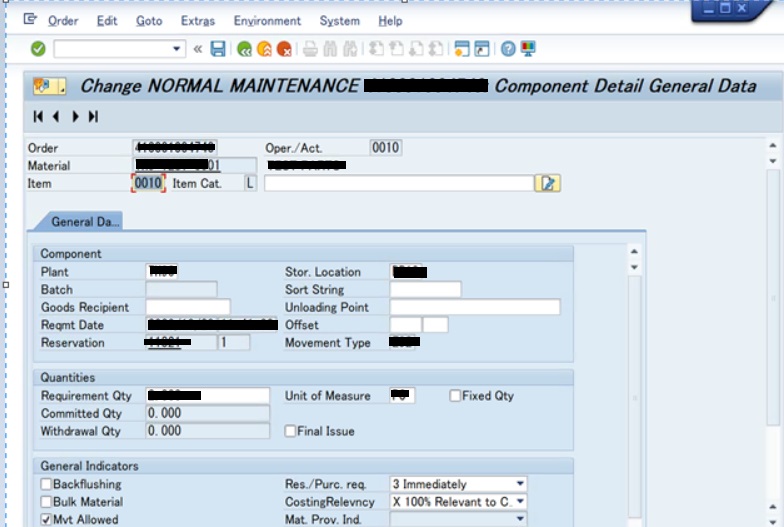
Task: Click the Goods Recipient input field
Action: pyautogui.click(x=188, y=307)
